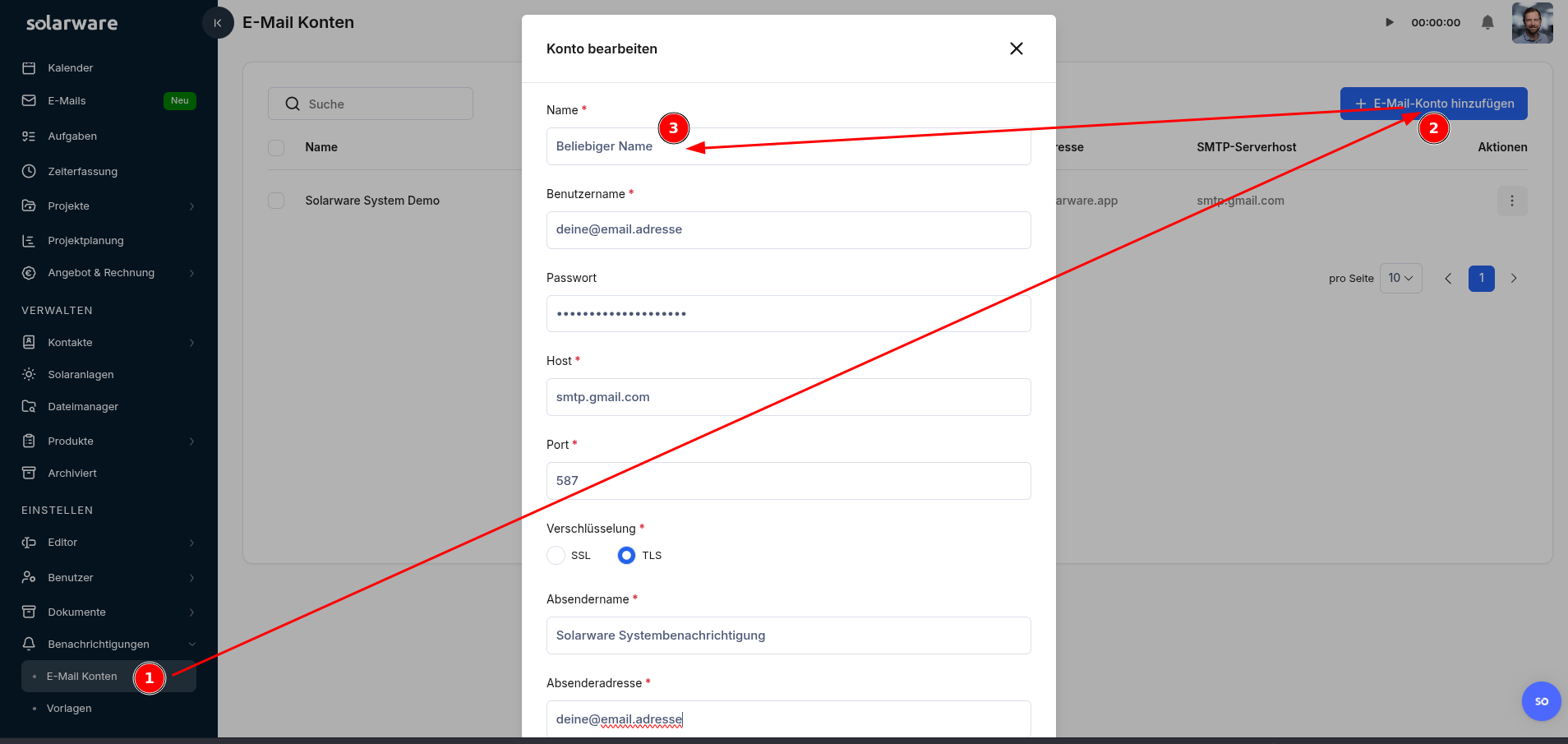Go to the previous page of results
The height and width of the screenshot is (744, 1568).
coord(1448,278)
